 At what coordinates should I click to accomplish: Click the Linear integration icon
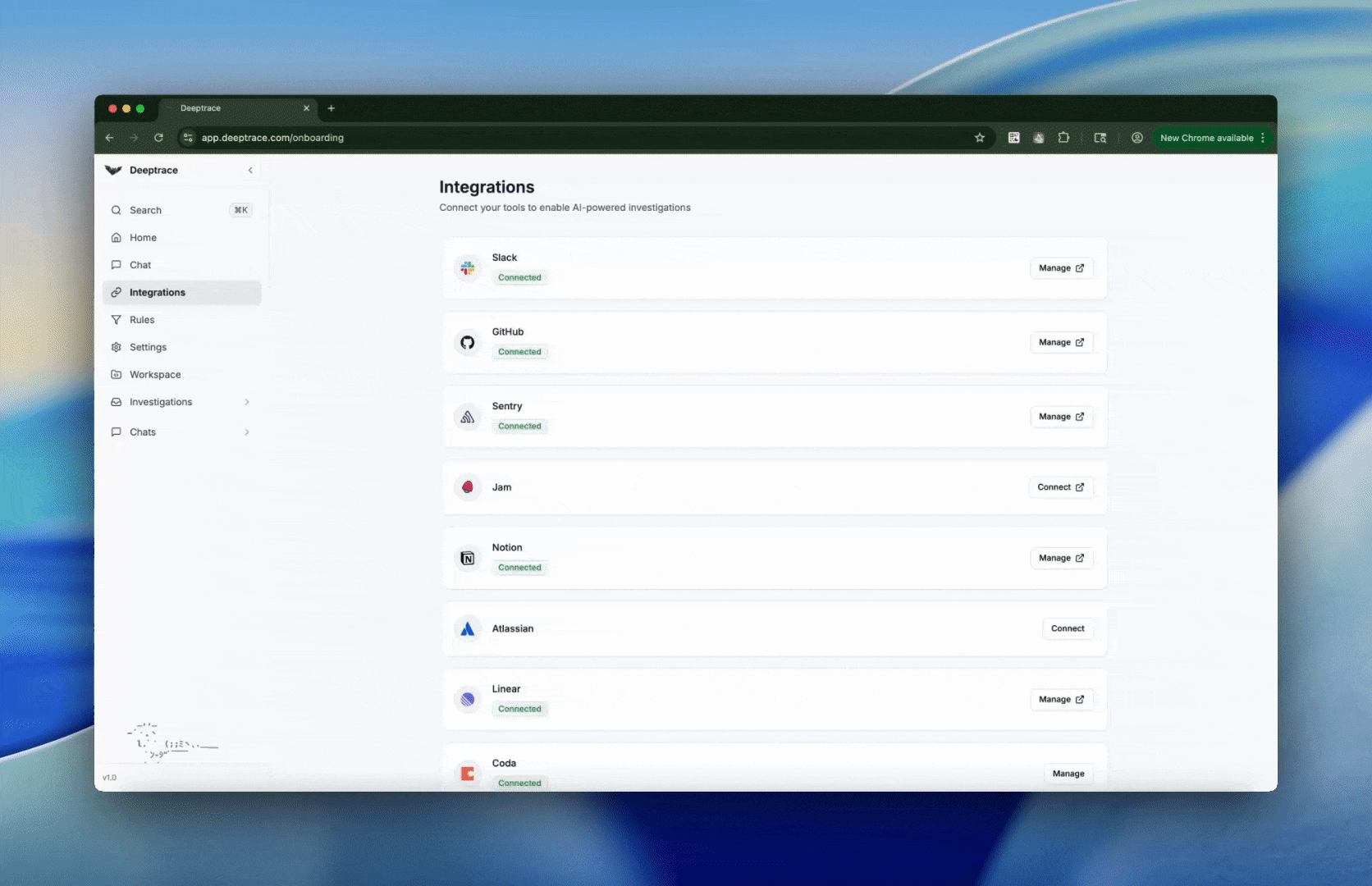tap(468, 699)
